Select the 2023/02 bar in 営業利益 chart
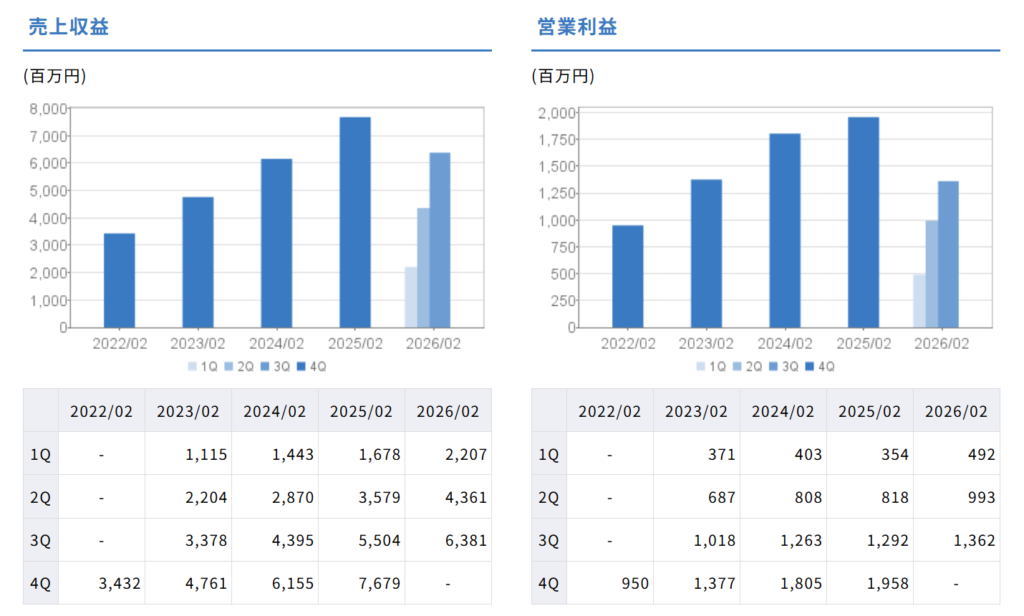Screen dimensions: 1024x616 tap(706, 253)
